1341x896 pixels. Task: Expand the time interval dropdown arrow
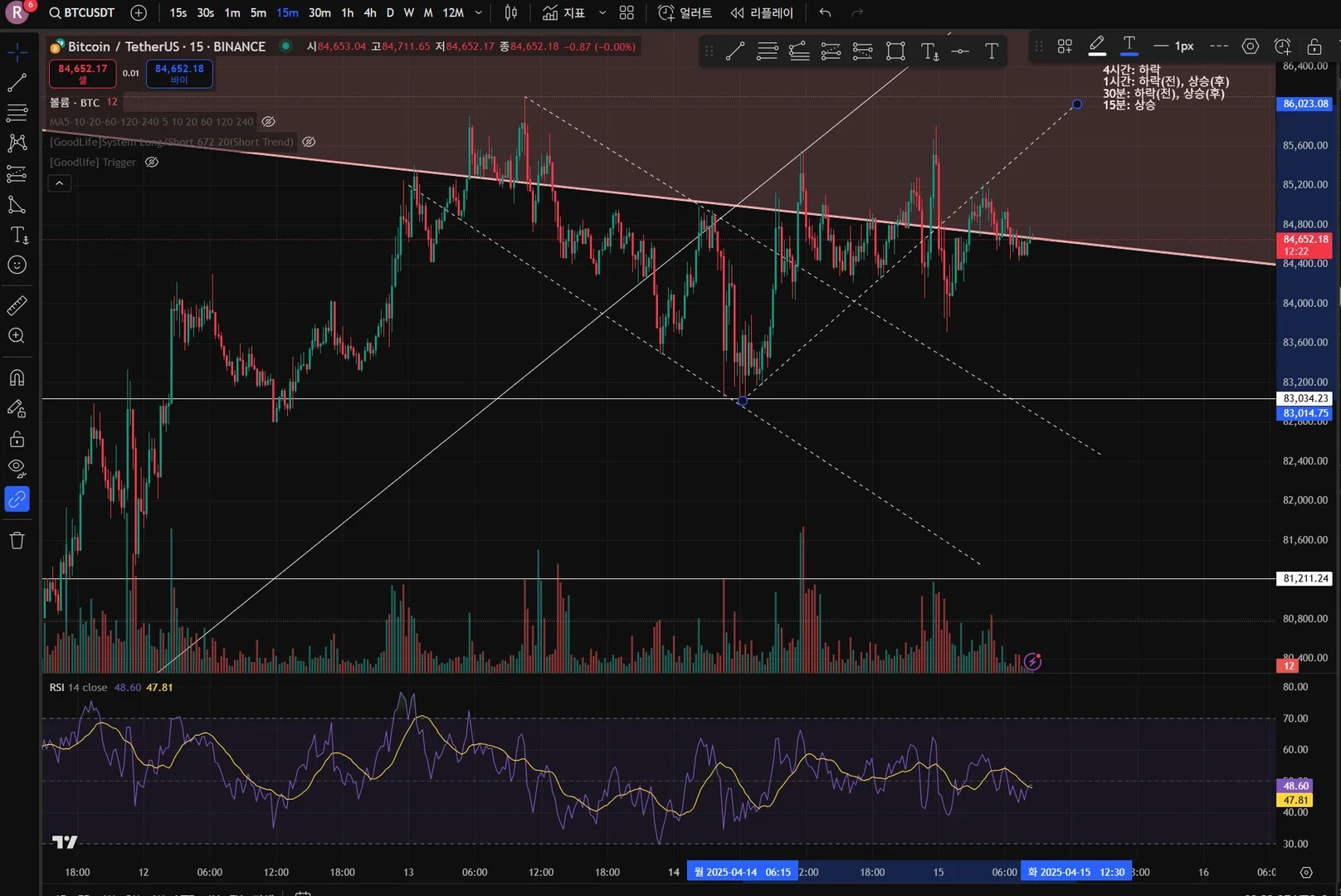[x=479, y=12]
